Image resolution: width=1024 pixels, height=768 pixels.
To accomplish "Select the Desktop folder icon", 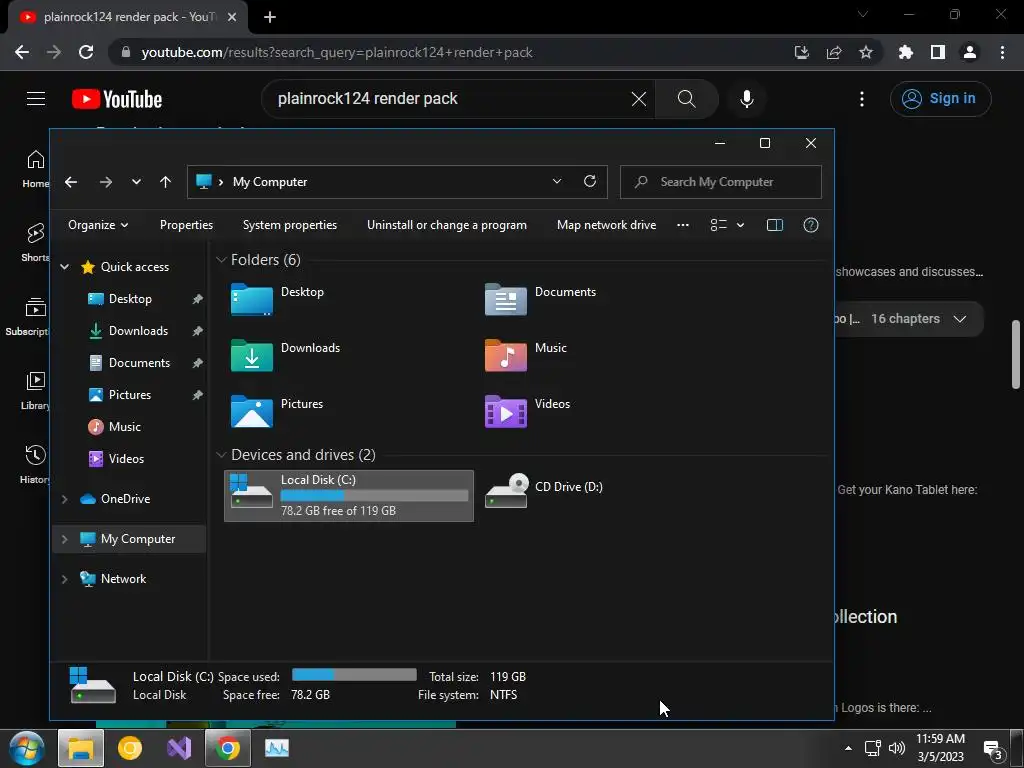I will point(251,299).
